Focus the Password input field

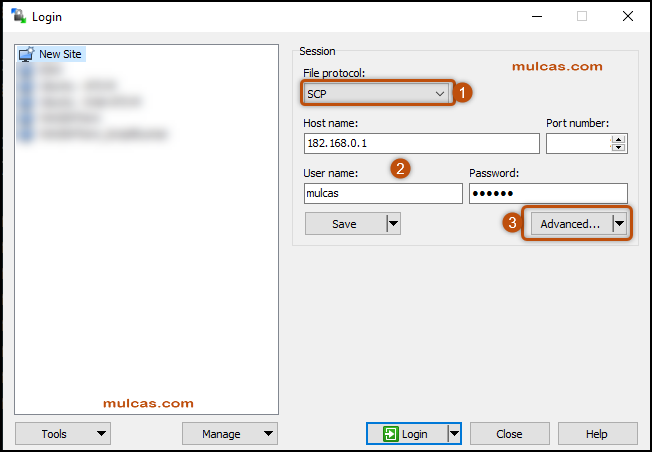[x=548, y=194]
